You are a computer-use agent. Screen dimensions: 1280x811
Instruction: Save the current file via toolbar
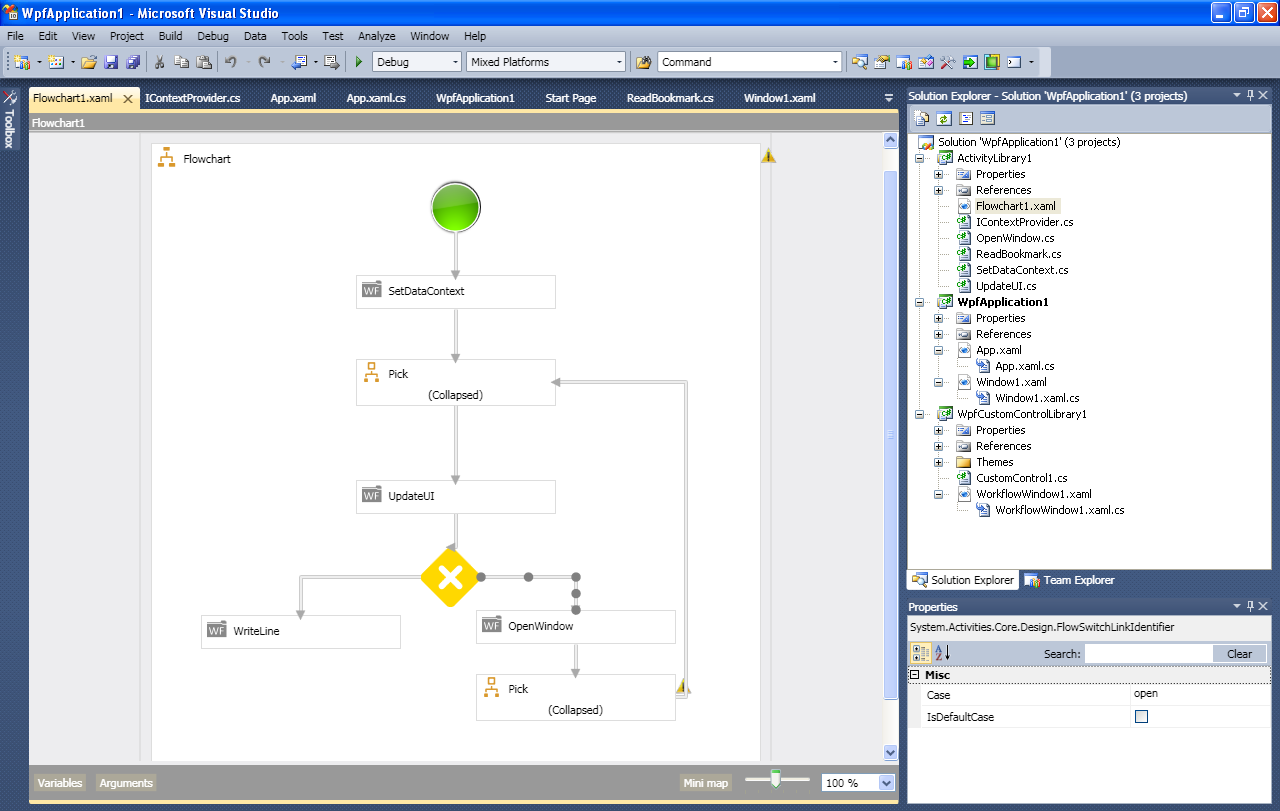111,62
